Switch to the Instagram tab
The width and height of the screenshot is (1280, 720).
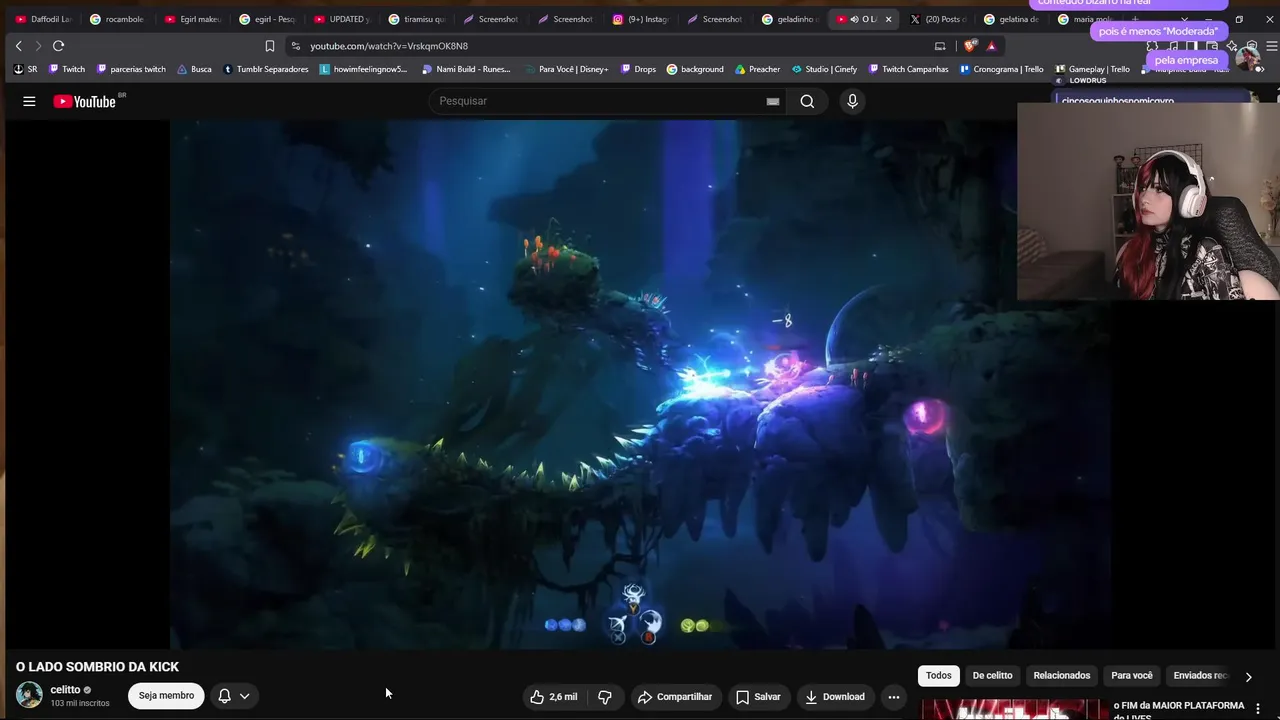[641, 19]
